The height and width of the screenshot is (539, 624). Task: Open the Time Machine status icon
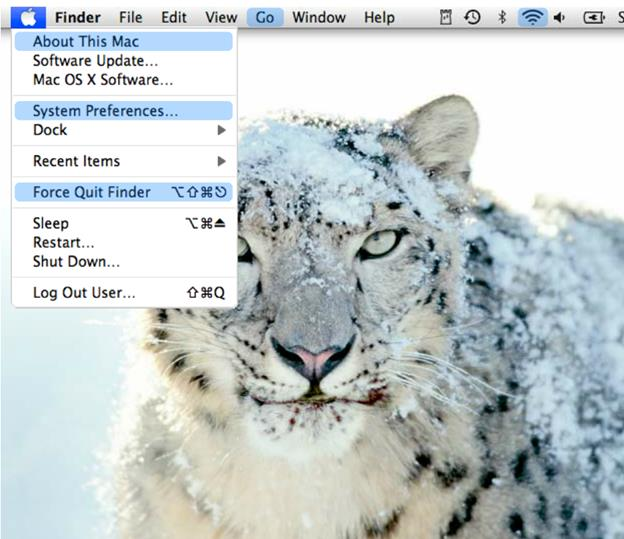tap(472, 17)
